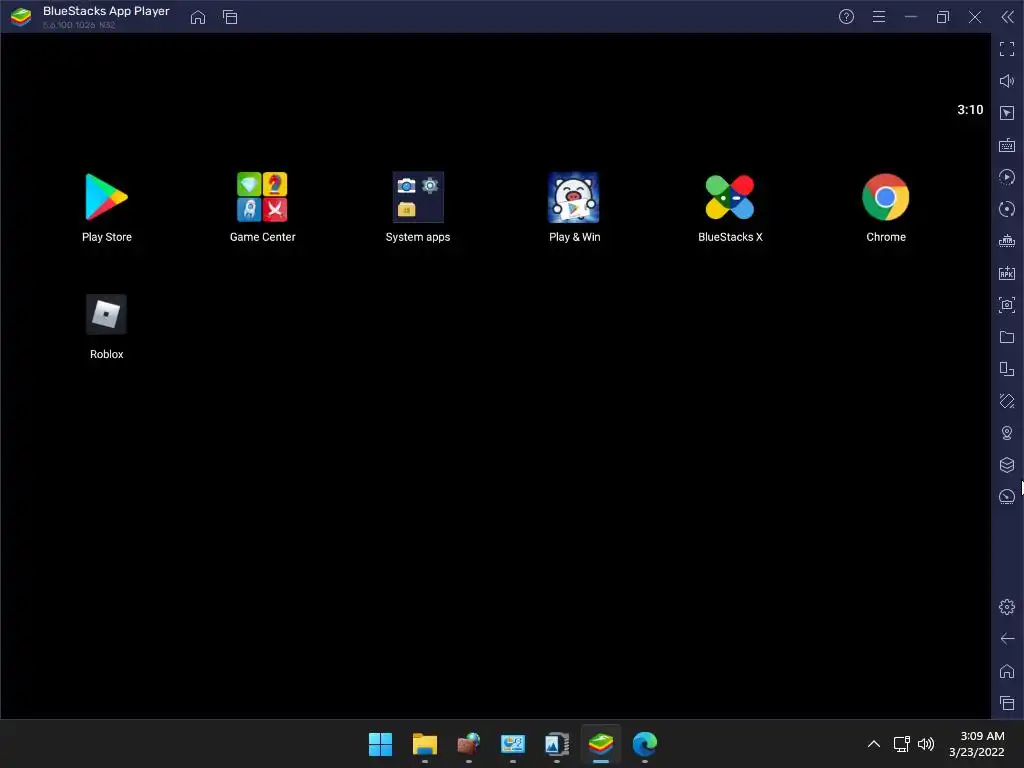Launch BlueStacks X
Viewport: 1024px width, 768px height.
730,208
